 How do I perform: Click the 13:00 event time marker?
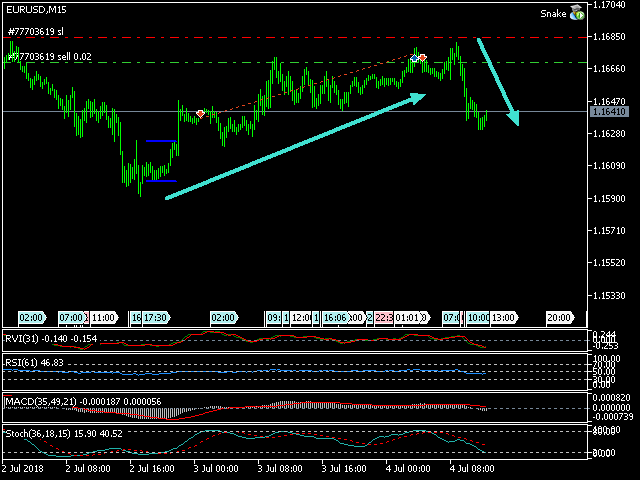pos(504,318)
